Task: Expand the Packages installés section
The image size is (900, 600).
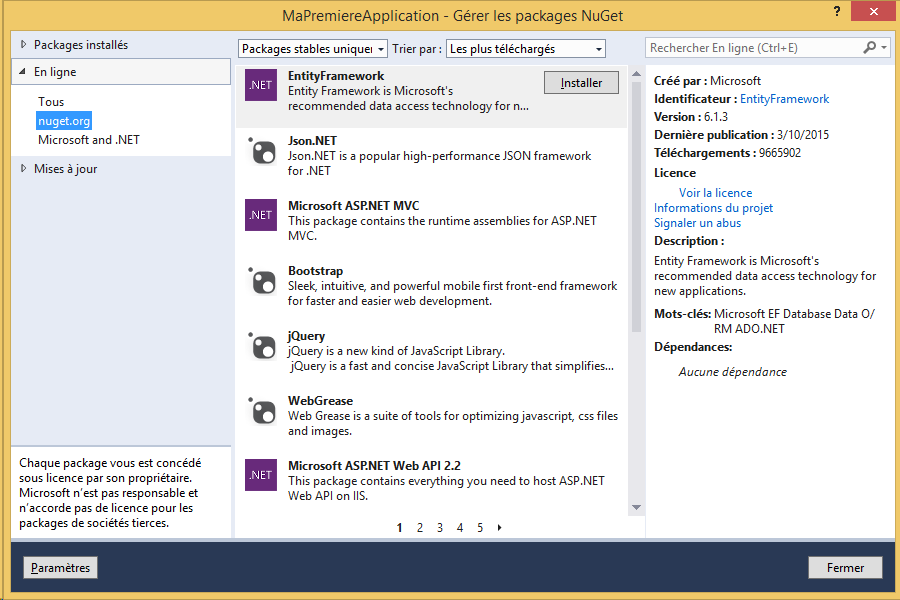Action: (x=24, y=44)
